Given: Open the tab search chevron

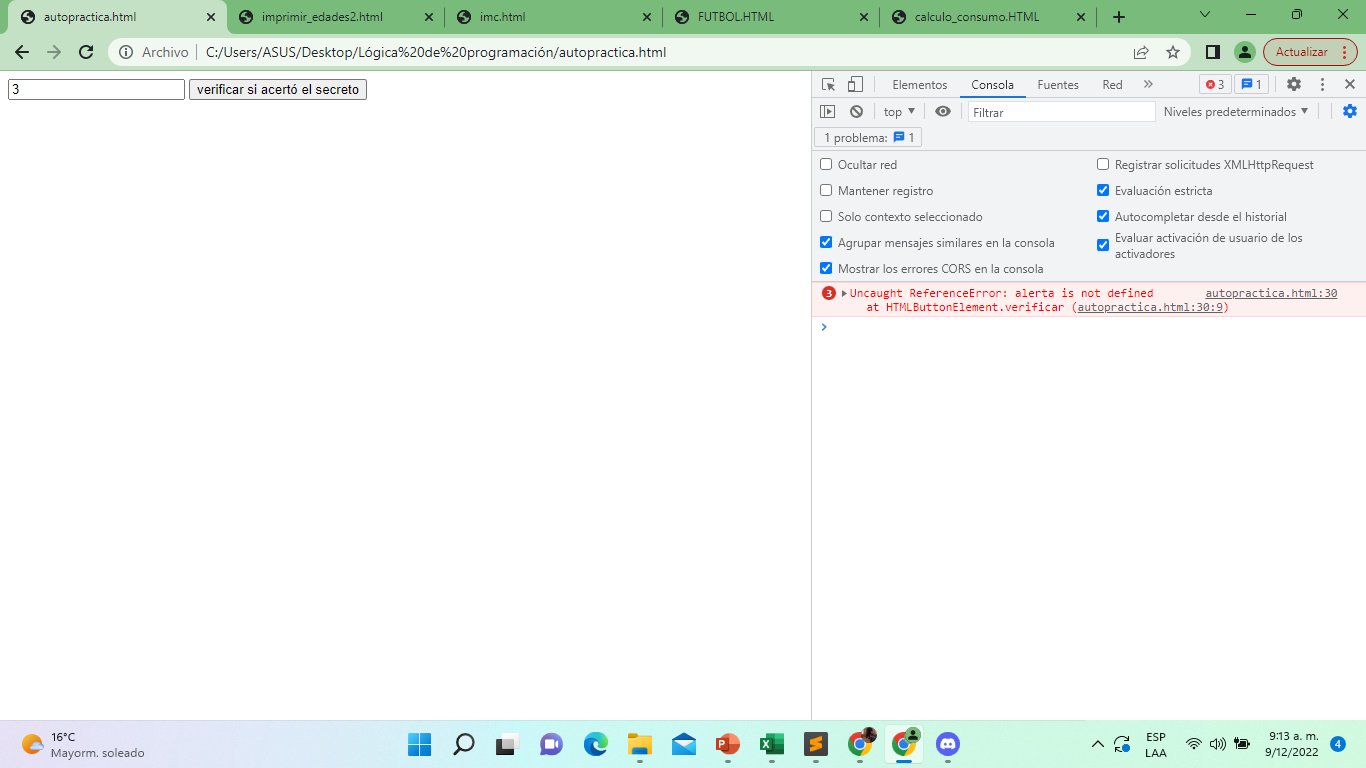Looking at the screenshot, I should click(1205, 15).
